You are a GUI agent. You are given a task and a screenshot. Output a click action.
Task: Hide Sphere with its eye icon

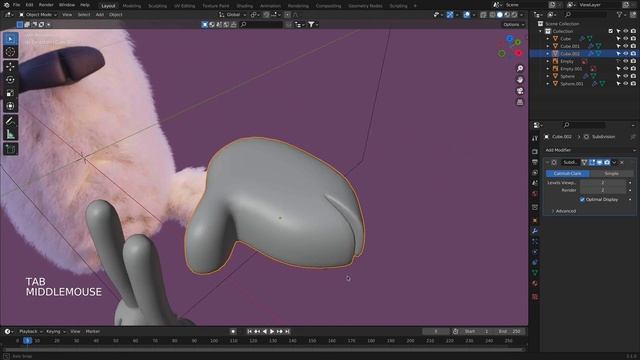click(626, 76)
